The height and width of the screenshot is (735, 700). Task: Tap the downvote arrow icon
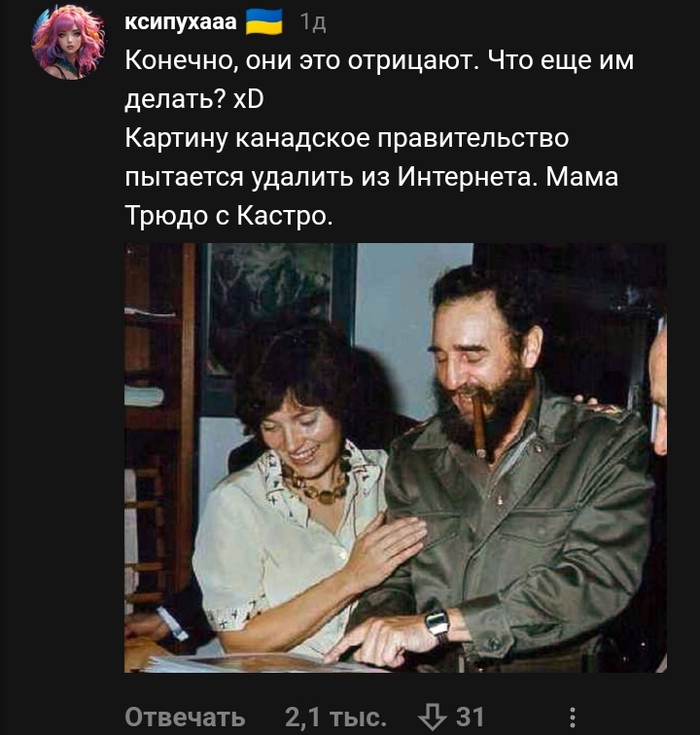tap(432, 717)
